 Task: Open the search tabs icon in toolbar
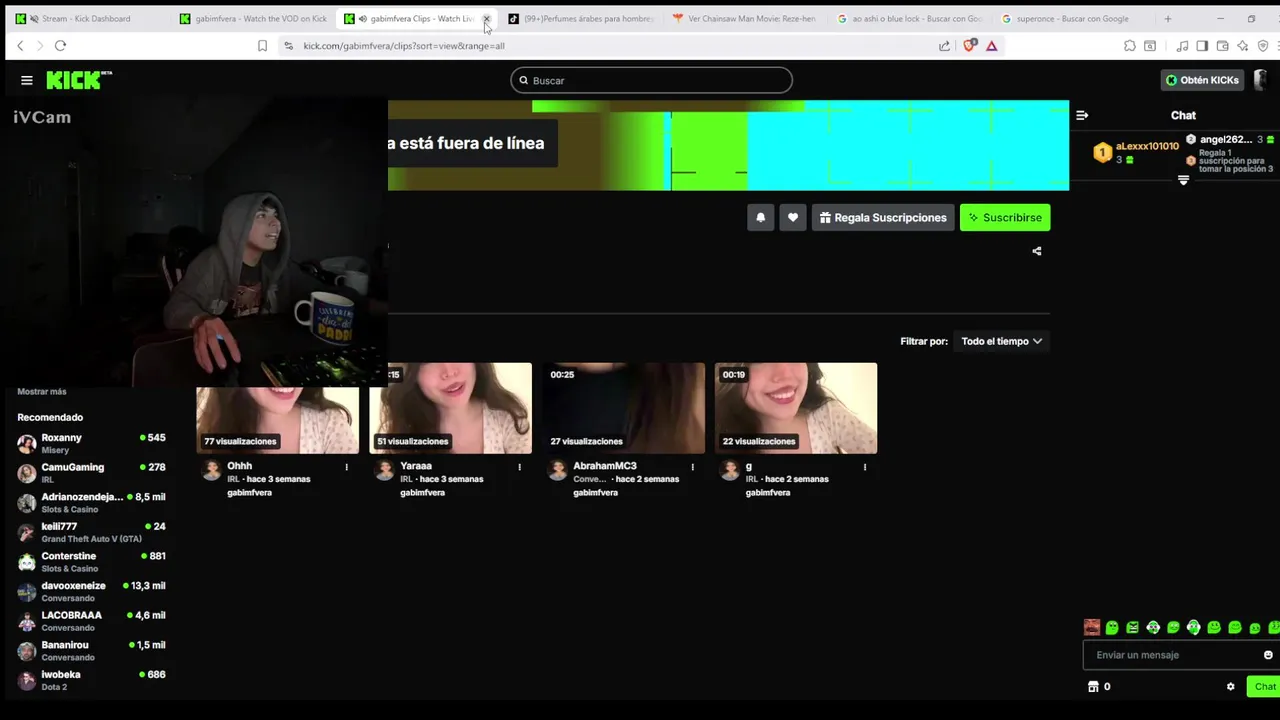pyautogui.click(x=1150, y=46)
